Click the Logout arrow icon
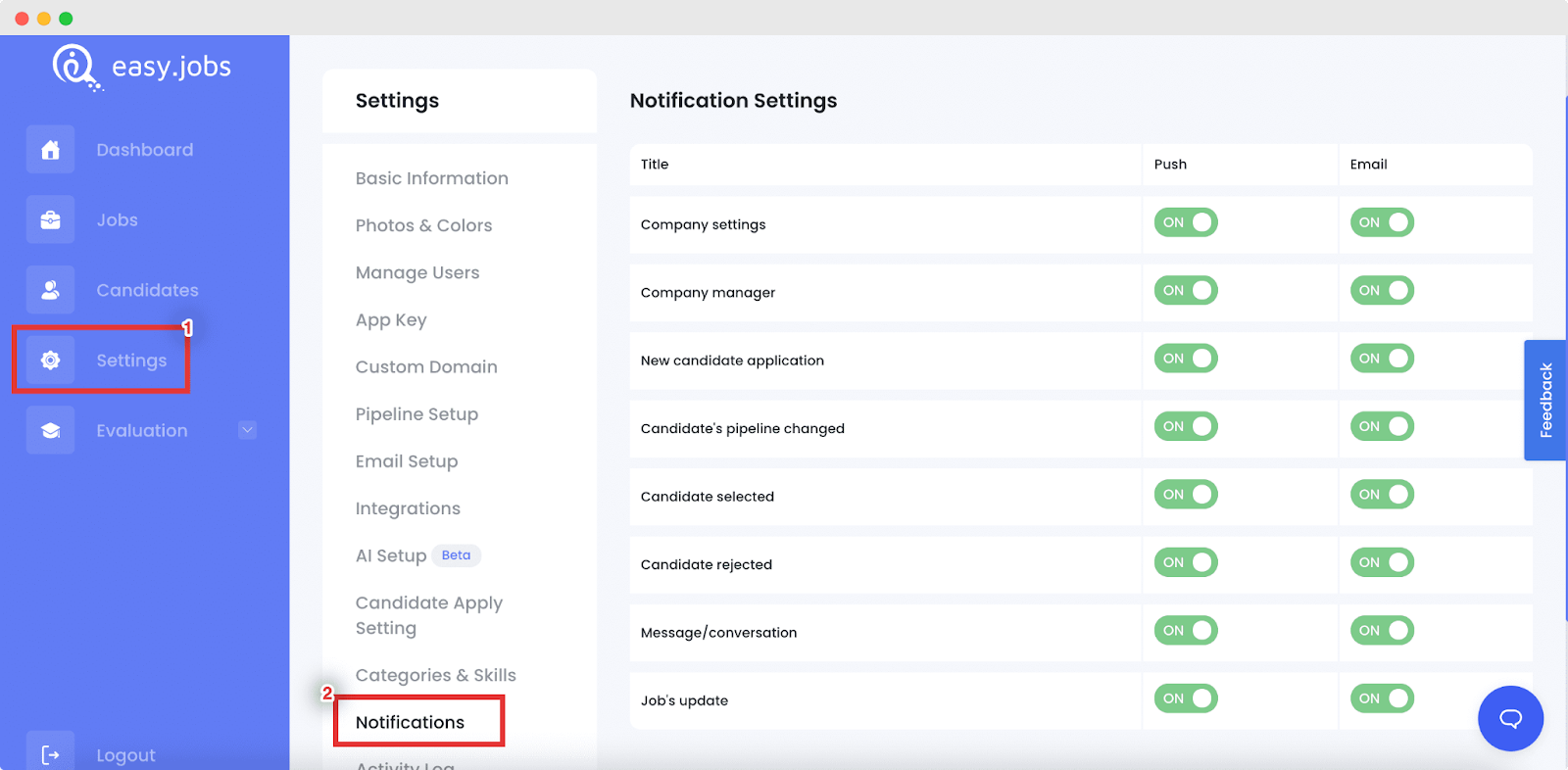This screenshot has width=1568, height=770. pyautogui.click(x=50, y=754)
